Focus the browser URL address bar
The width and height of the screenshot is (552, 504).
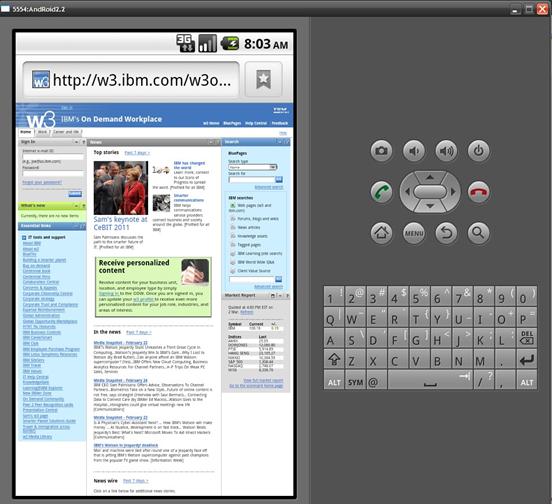point(131,80)
